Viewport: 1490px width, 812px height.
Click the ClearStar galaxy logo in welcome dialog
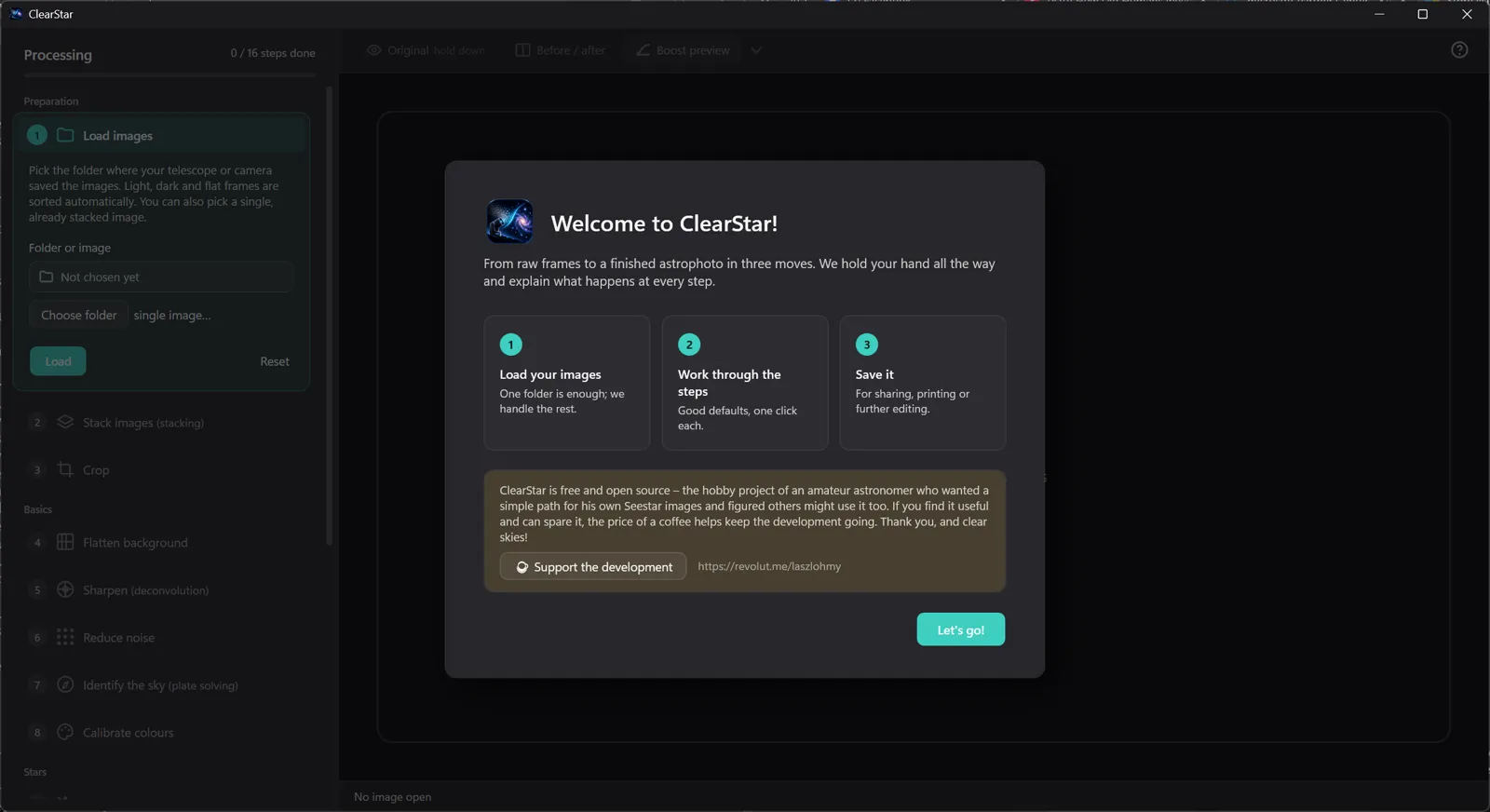[509, 222]
